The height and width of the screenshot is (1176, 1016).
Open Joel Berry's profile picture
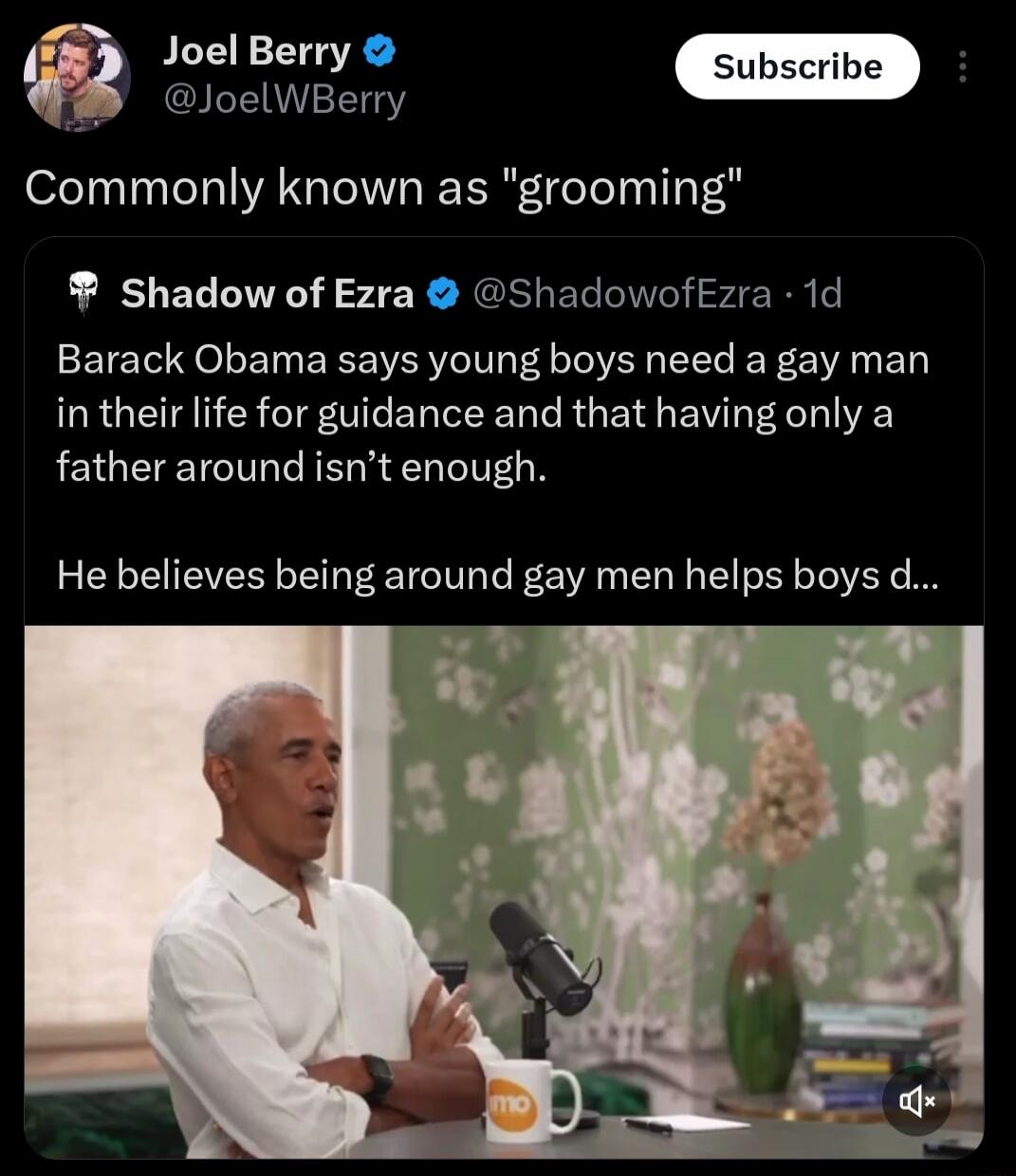pyautogui.click(x=77, y=78)
